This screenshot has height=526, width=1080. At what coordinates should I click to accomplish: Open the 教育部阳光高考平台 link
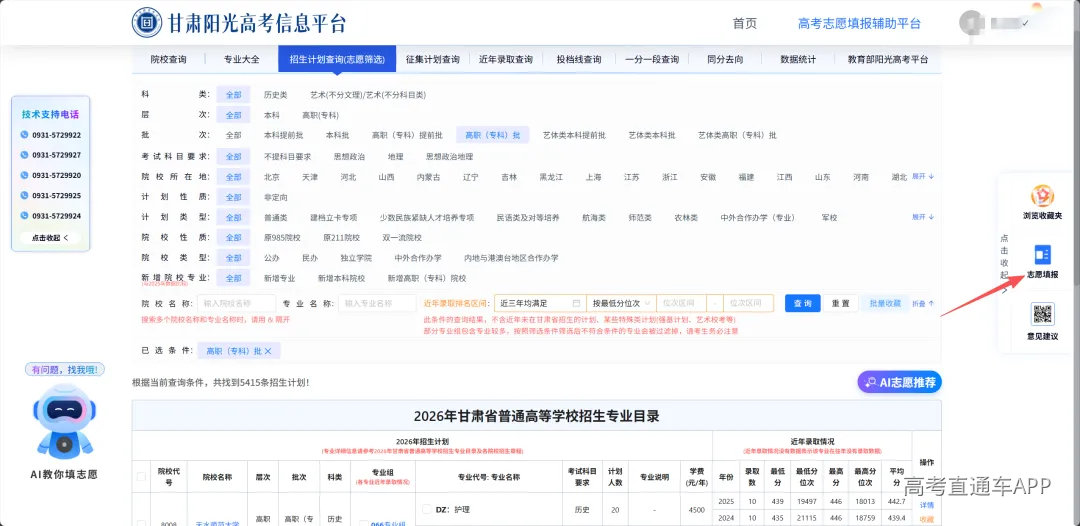(888, 59)
